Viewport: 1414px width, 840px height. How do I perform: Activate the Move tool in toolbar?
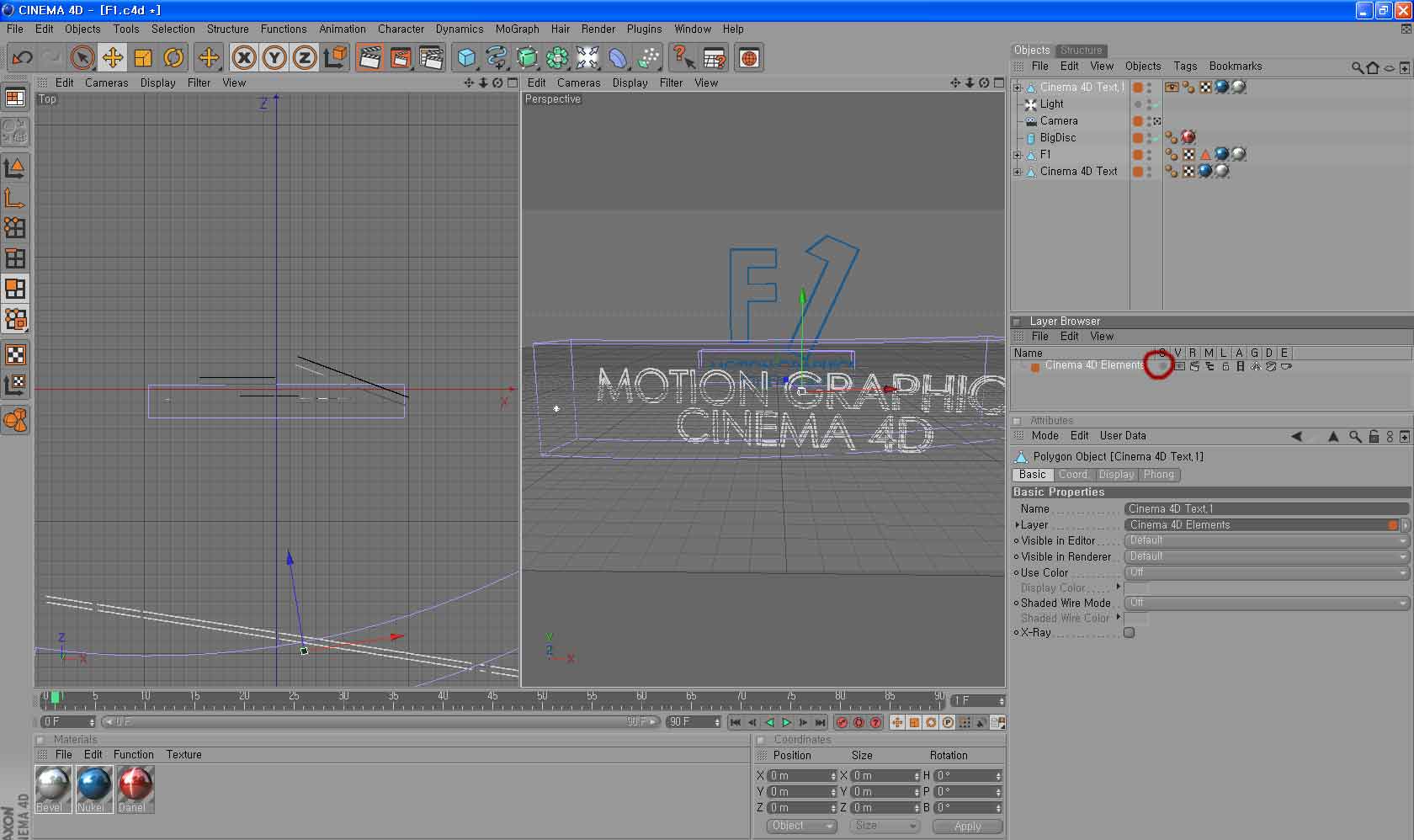[x=112, y=58]
